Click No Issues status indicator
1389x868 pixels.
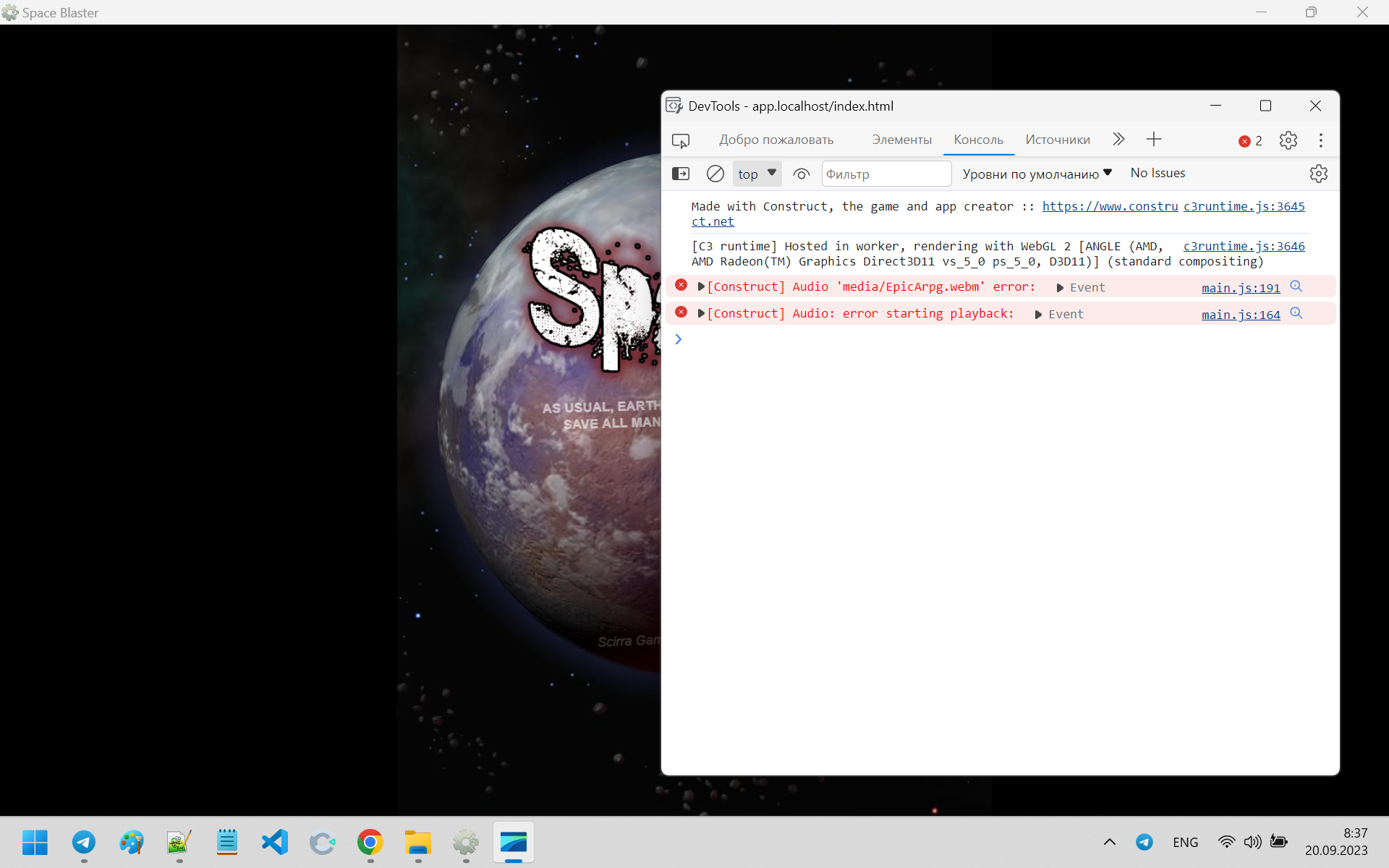point(1157,173)
